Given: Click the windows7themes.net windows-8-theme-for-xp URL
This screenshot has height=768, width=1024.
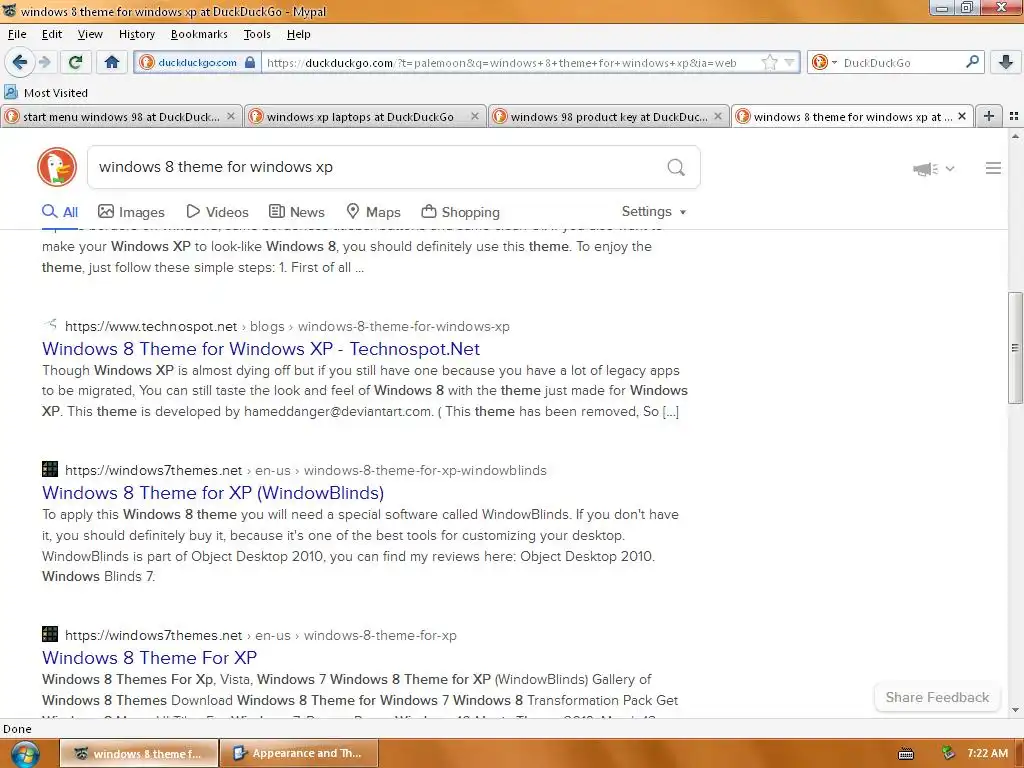Looking at the screenshot, I should click(x=261, y=635).
